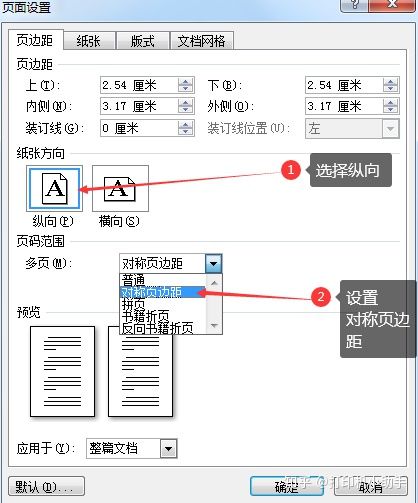418x503 pixels.
Task: Adjust the 装订线 gutter spinner
Action: [x=185, y=128]
